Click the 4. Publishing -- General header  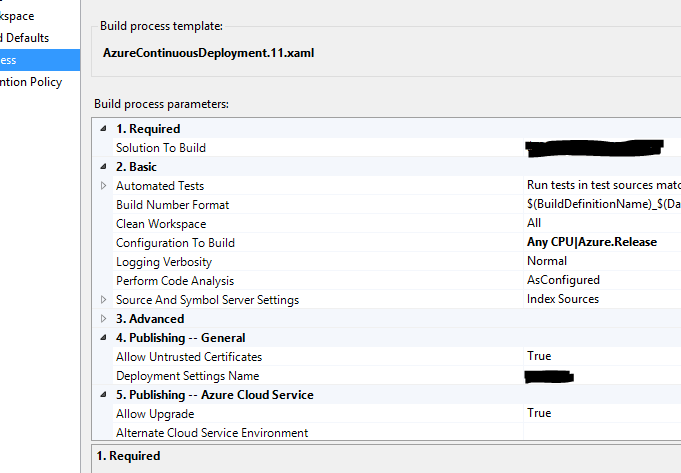click(181, 337)
